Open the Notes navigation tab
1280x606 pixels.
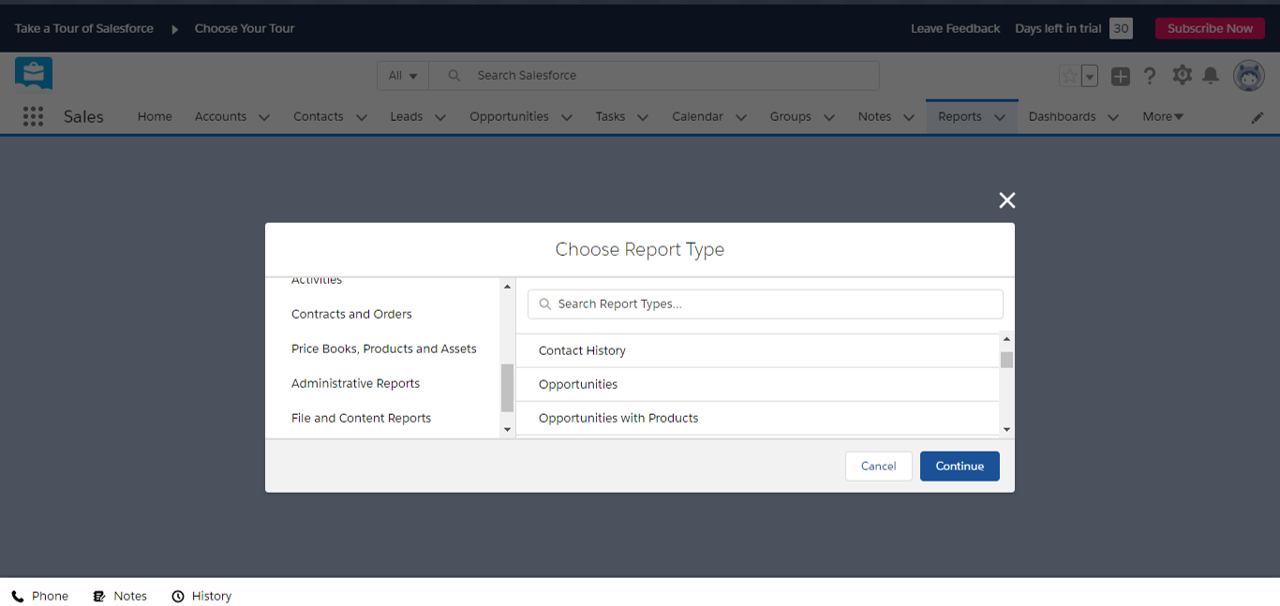(x=874, y=116)
